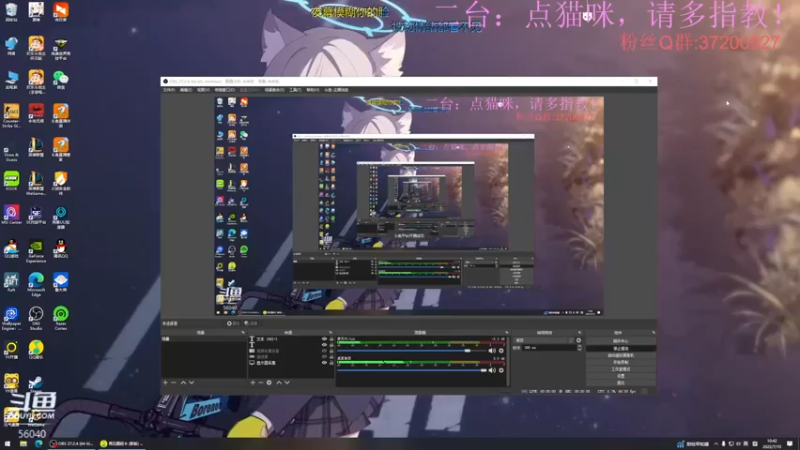
Task: Open Raft game desktop shortcut
Action: [x=11, y=282]
